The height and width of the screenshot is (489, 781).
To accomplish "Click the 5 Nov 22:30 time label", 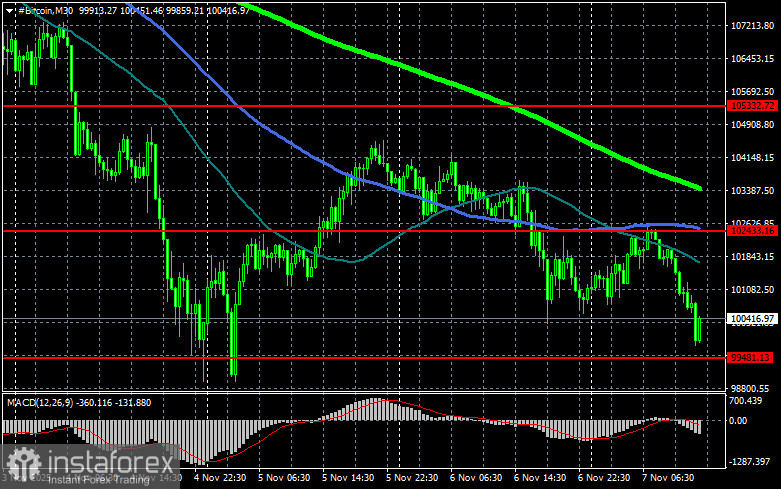I will click(412, 478).
